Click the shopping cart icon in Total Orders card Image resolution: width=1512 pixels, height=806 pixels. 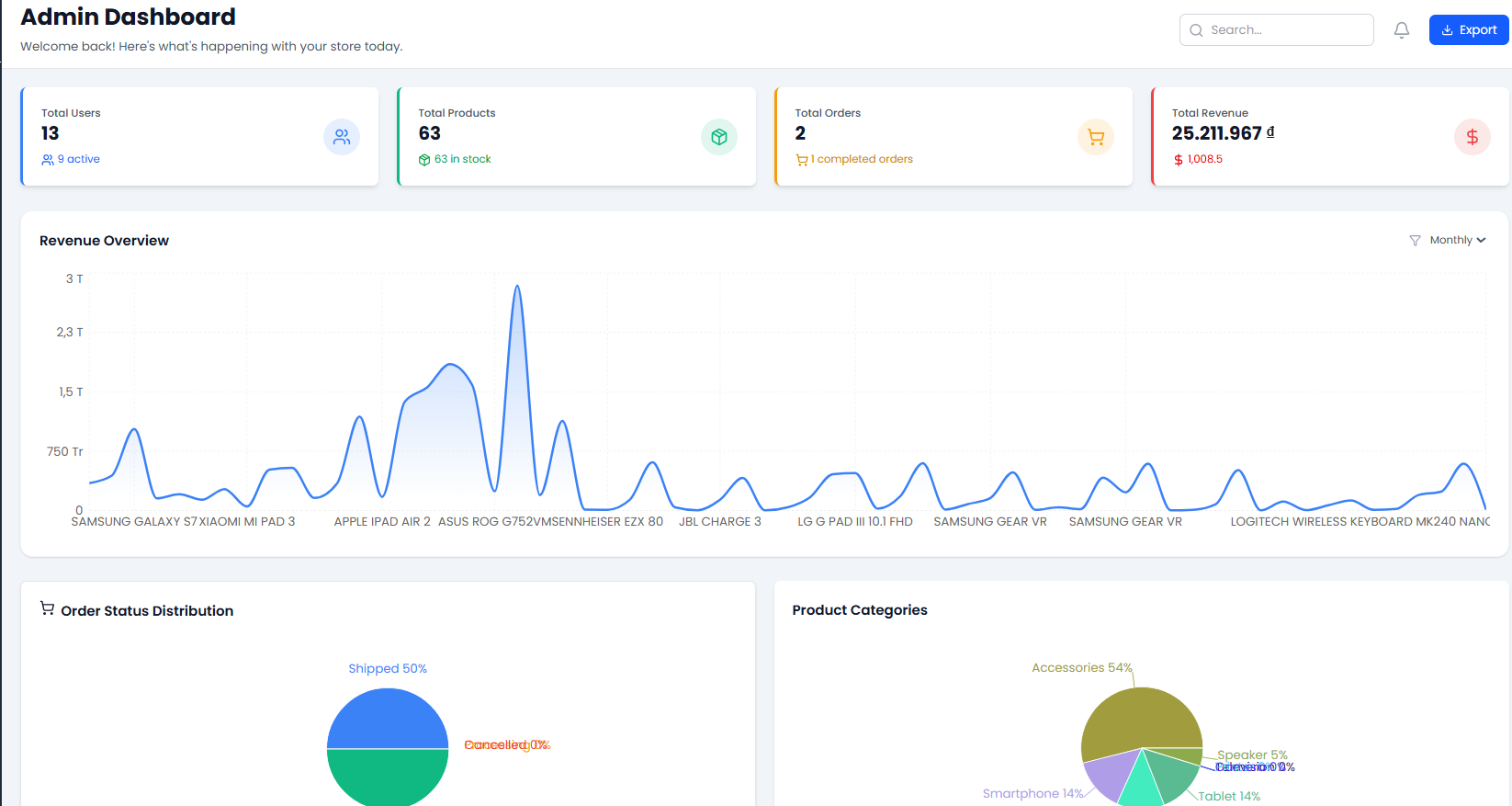(1096, 137)
